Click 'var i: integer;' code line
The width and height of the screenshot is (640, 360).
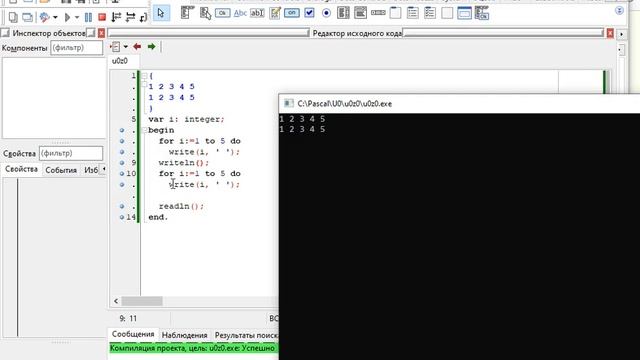click(x=187, y=119)
